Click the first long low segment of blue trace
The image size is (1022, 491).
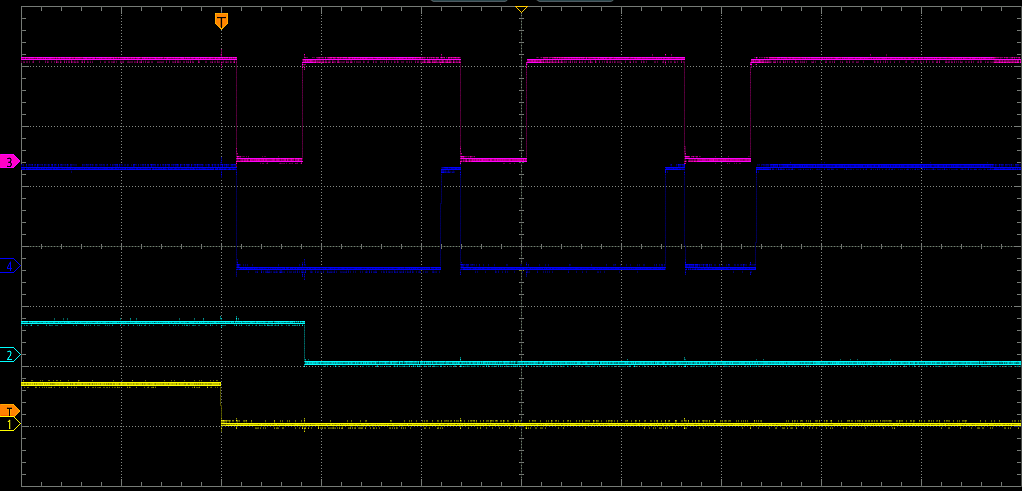pos(338,268)
